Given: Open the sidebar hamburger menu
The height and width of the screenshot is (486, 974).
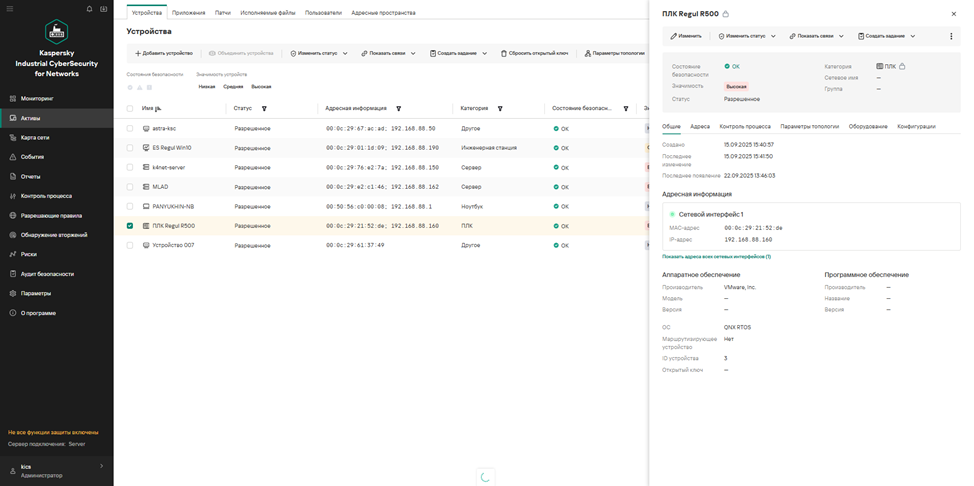Looking at the screenshot, I should (9, 9).
